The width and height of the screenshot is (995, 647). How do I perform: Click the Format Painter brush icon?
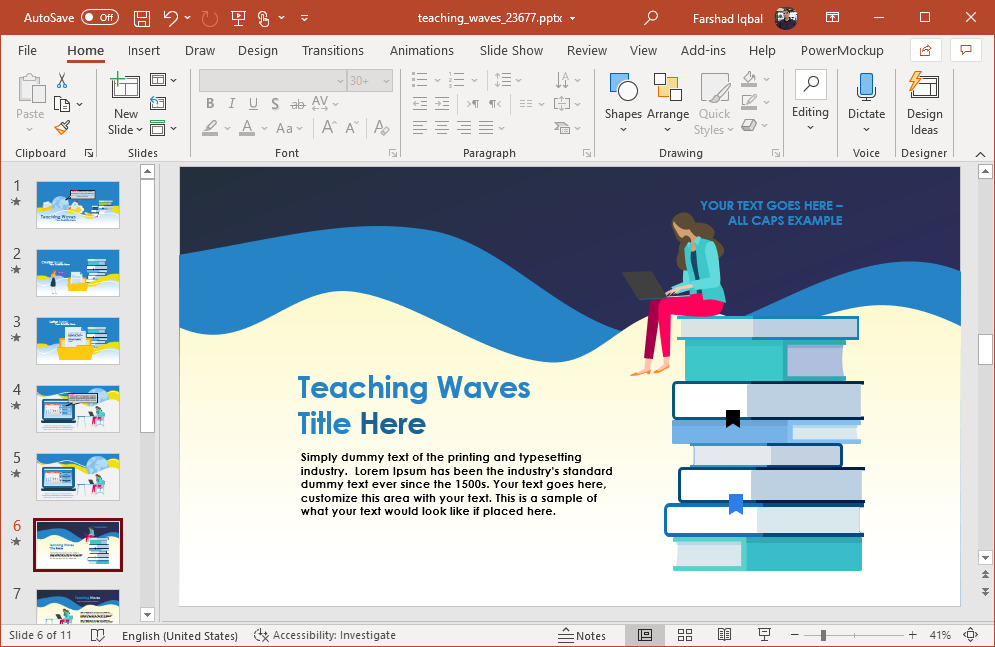[x=62, y=127]
